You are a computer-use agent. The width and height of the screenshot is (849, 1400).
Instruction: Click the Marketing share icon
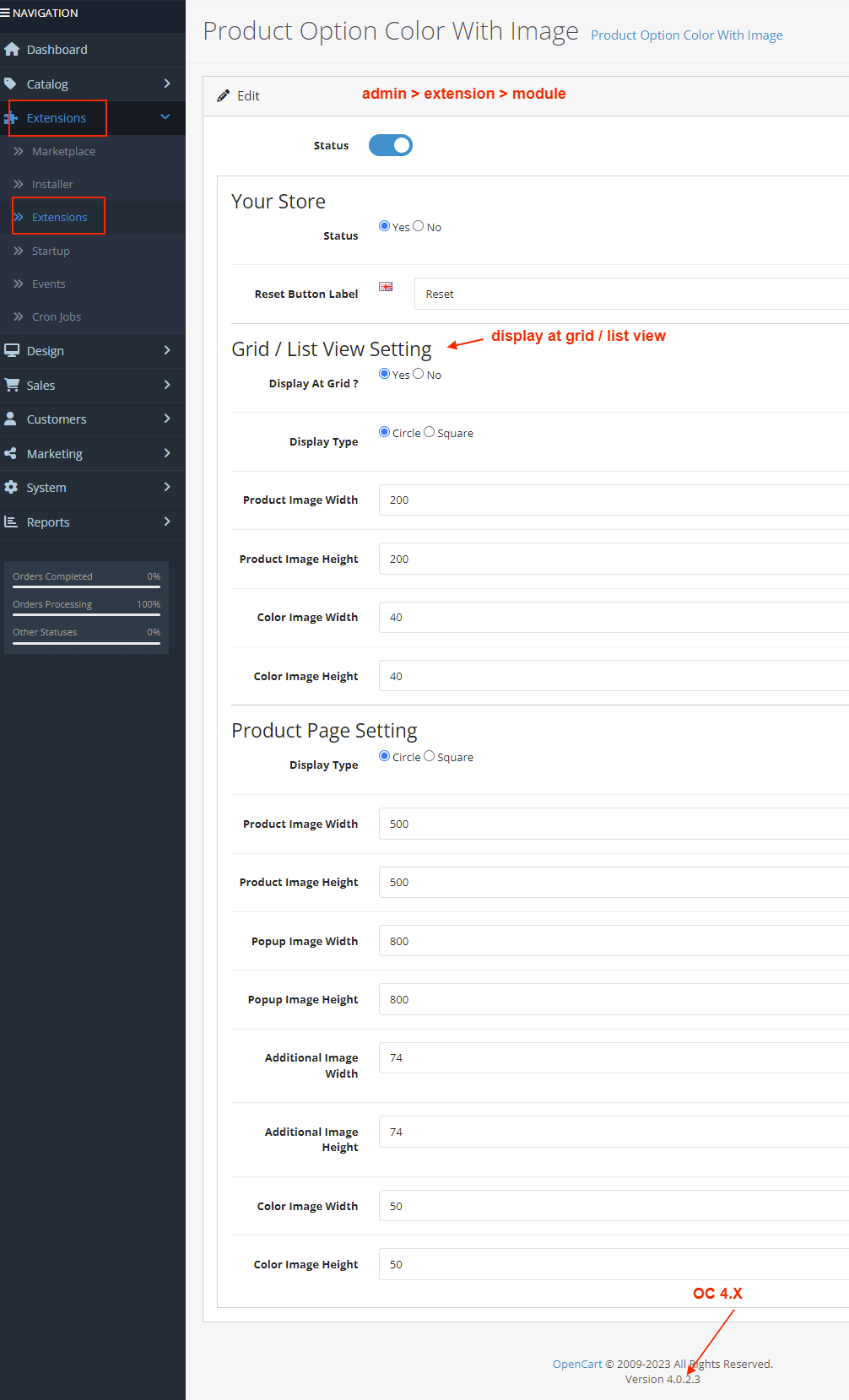click(11, 453)
